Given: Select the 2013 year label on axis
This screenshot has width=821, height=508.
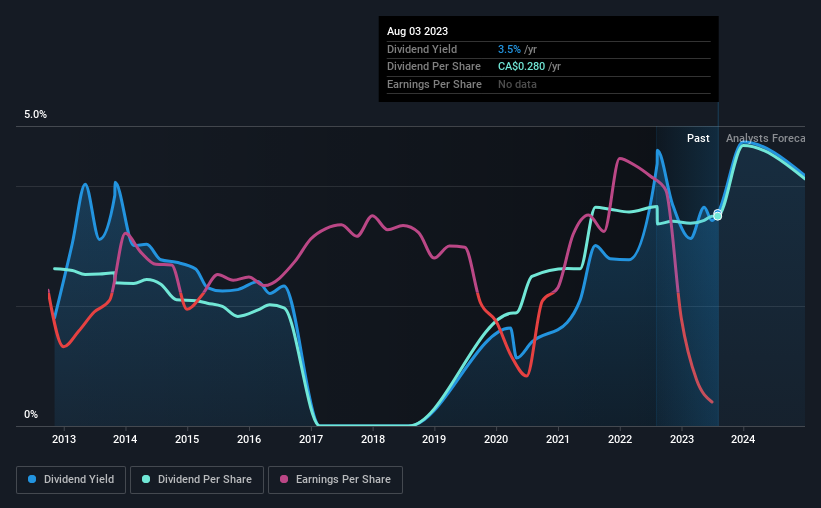Looking at the screenshot, I should click(x=64, y=439).
